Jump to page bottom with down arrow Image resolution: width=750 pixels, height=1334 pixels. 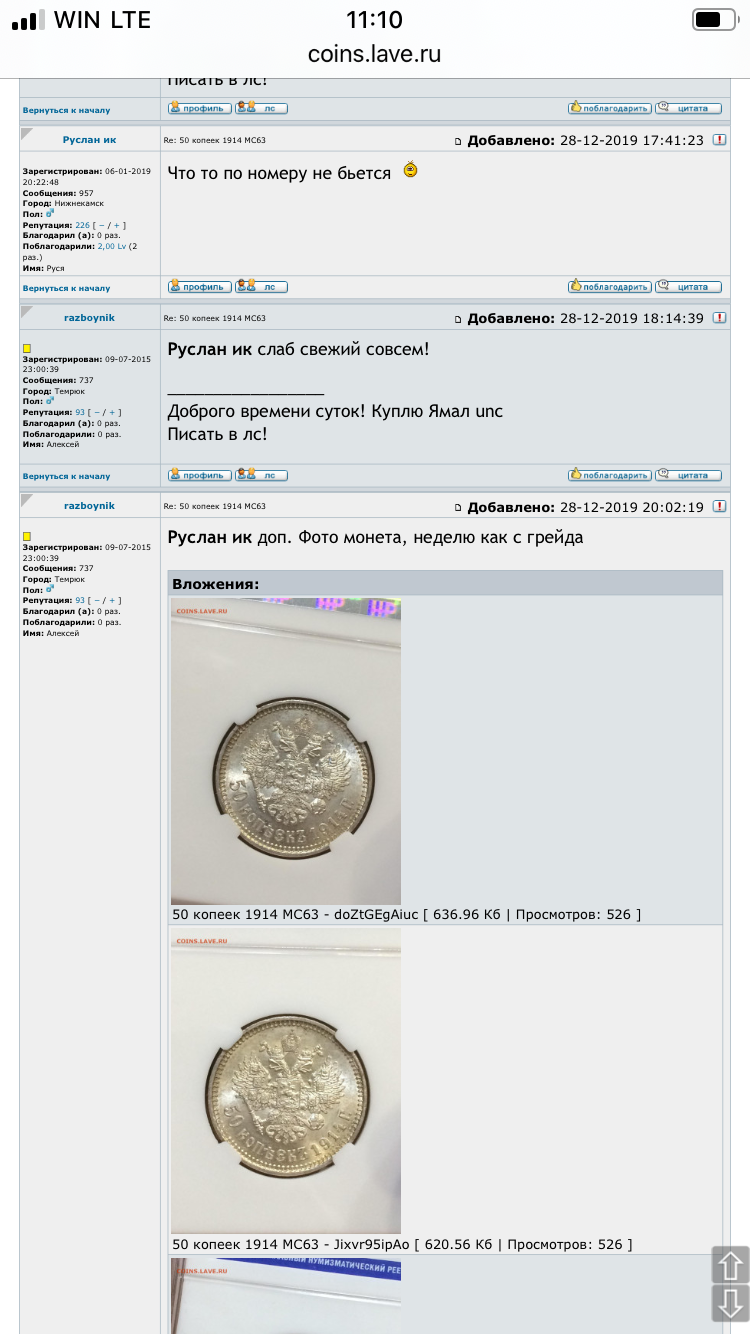tap(730, 1303)
